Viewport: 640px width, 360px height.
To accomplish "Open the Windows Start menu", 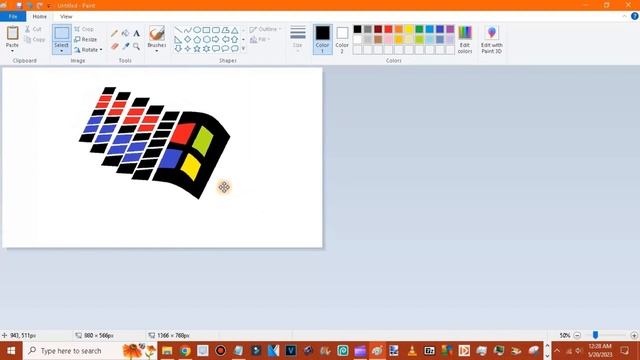I will point(11,351).
